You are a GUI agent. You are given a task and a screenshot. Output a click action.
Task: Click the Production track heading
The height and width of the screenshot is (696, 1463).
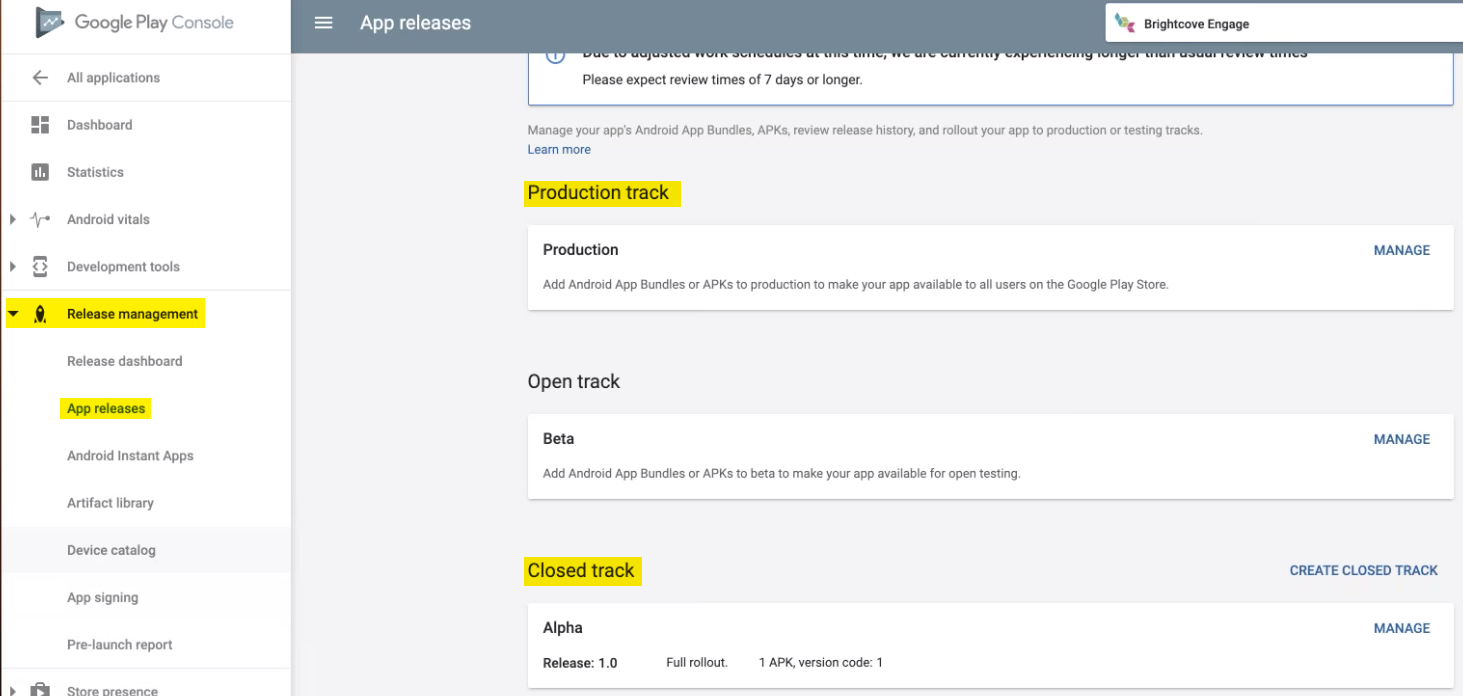tap(598, 192)
